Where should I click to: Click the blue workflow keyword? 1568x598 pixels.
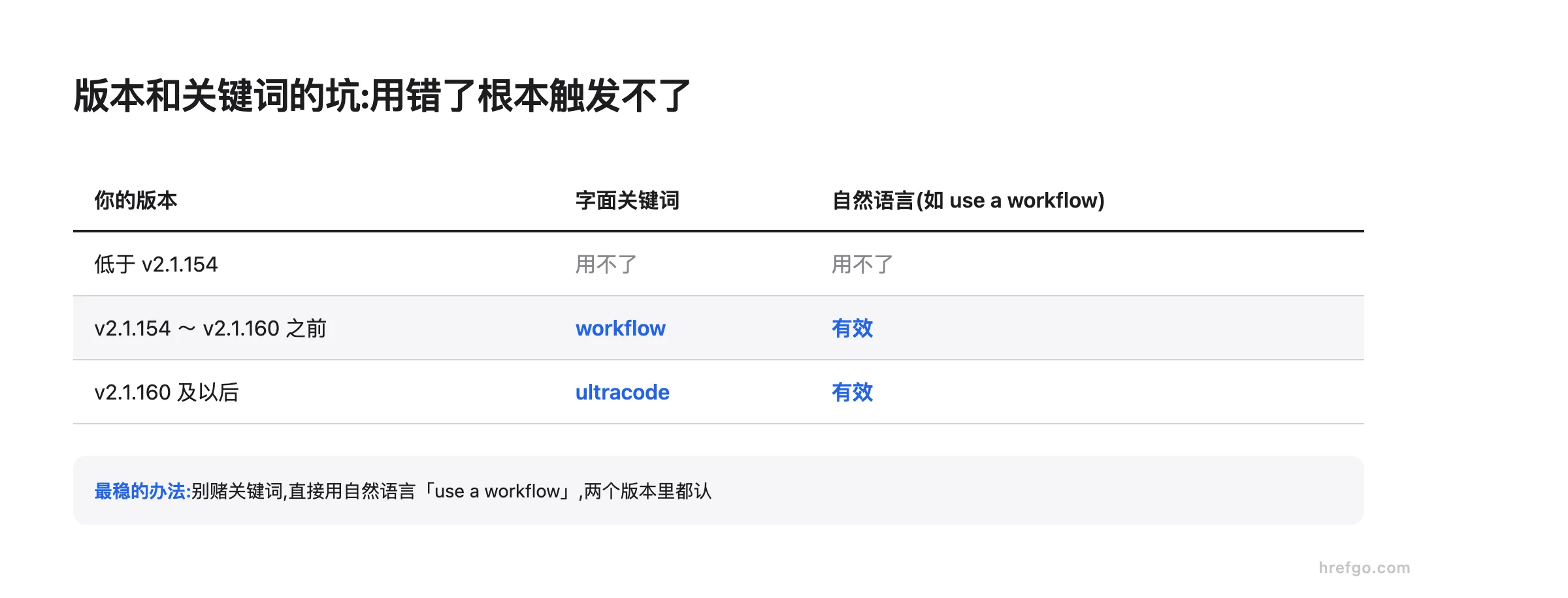coord(620,328)
